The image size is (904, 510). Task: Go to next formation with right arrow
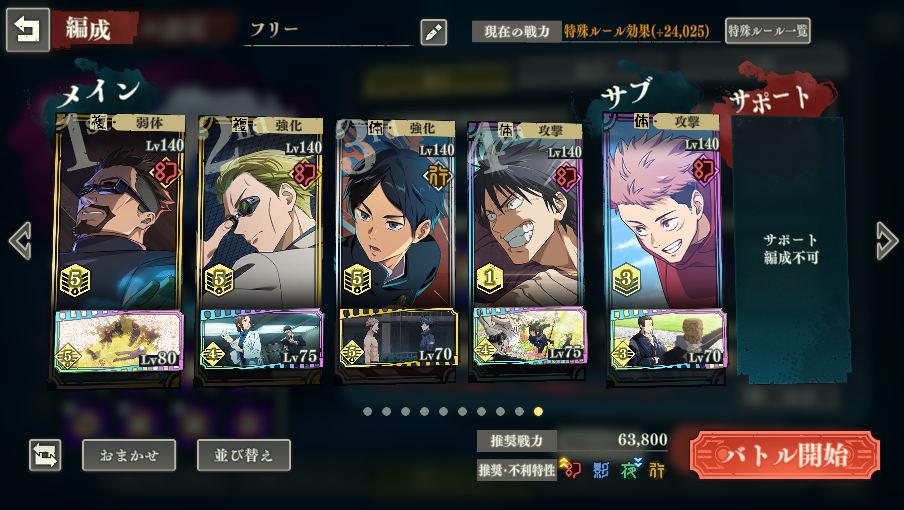point(886,241)
